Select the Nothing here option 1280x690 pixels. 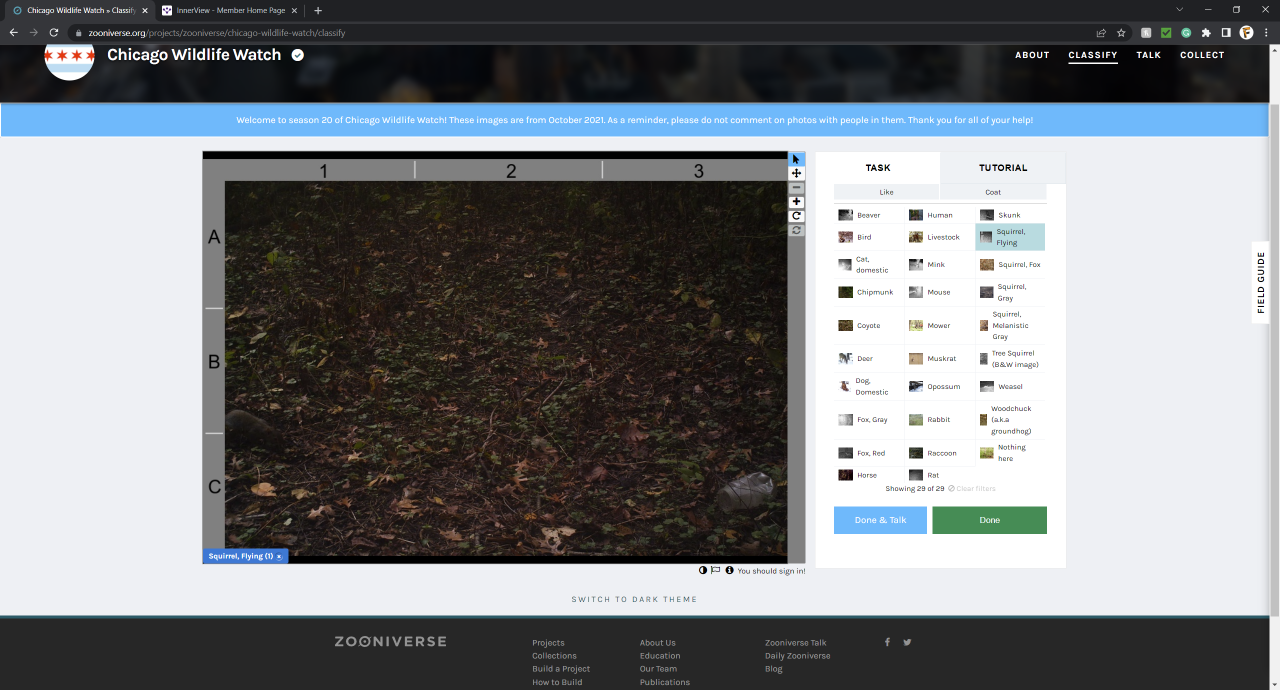coord(1010,453)
